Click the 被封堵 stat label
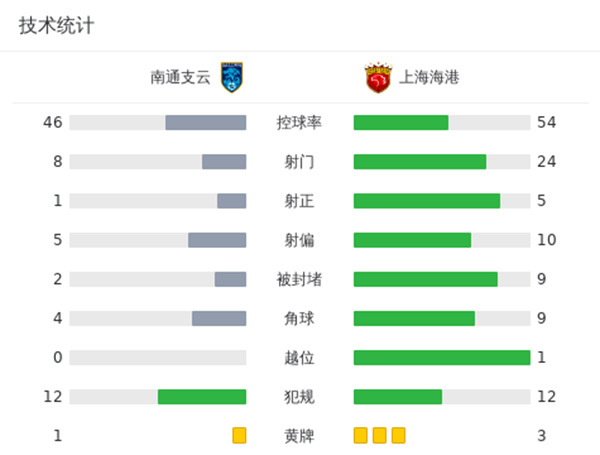The width and height of the screenshot is (600, 455). click(299, 279)
